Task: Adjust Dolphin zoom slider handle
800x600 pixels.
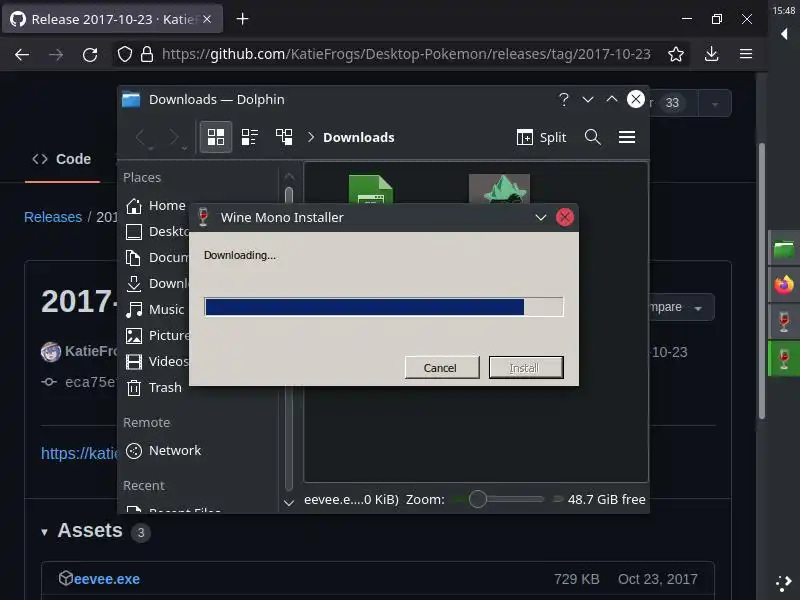Action: pyautogui.click(x=478, y=499)
